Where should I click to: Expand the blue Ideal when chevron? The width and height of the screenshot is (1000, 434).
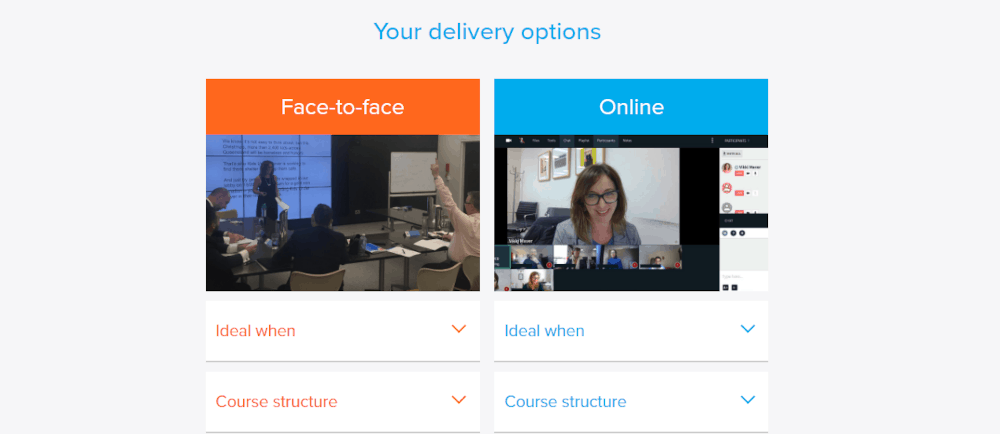[747, 329]
